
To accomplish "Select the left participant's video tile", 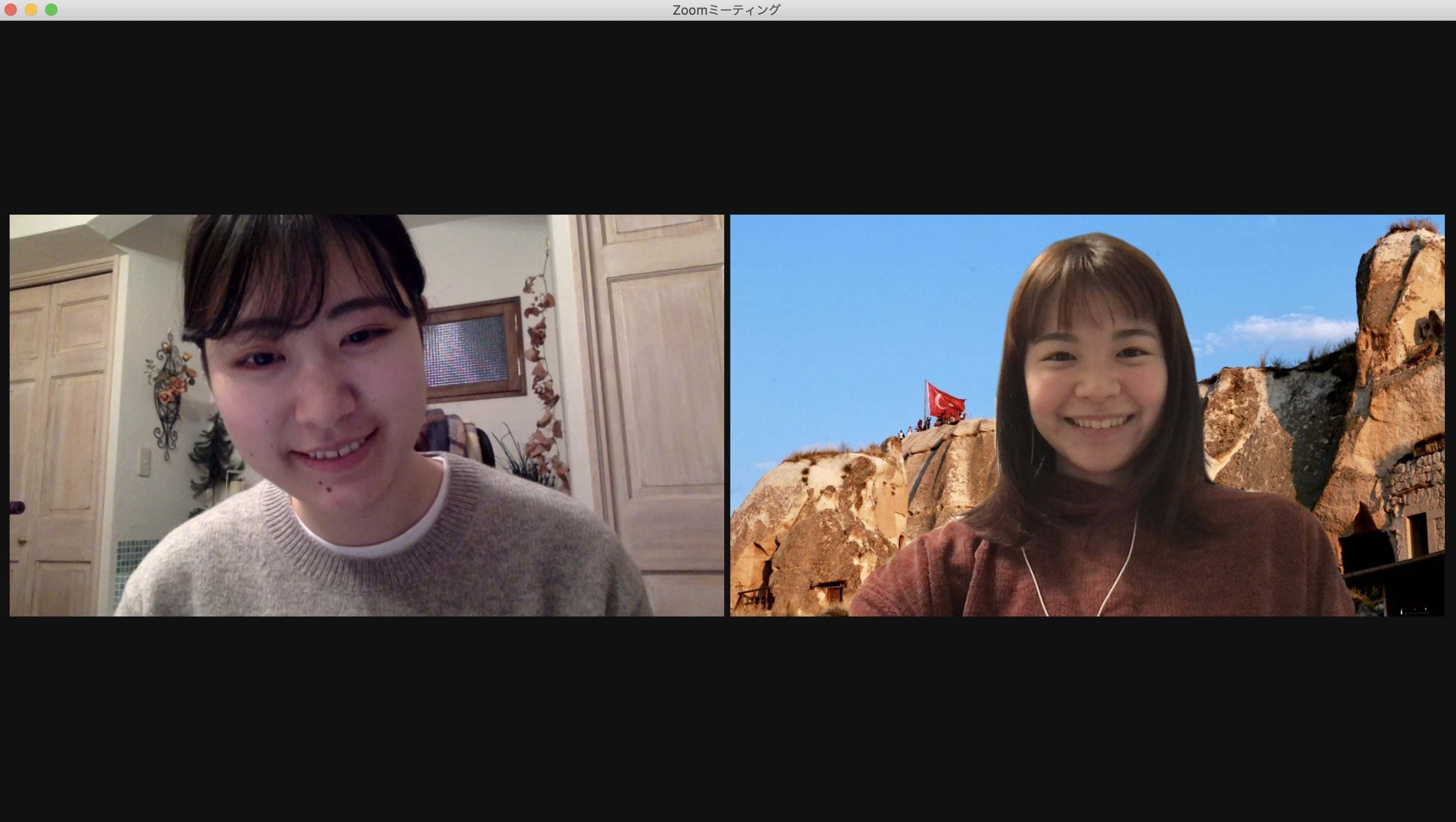I will click(x=366, y=415).
